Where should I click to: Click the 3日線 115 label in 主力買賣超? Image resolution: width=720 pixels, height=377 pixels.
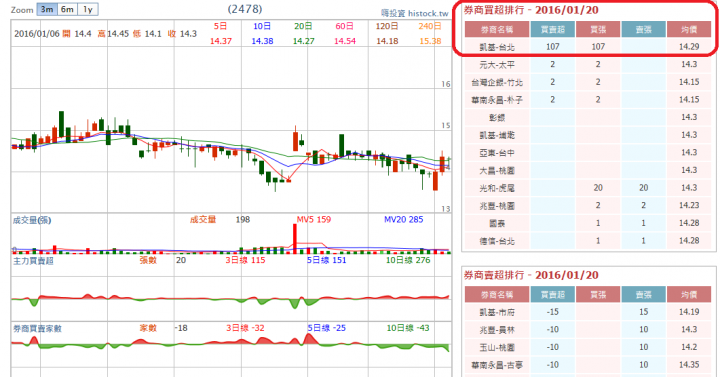pos(245,260)
